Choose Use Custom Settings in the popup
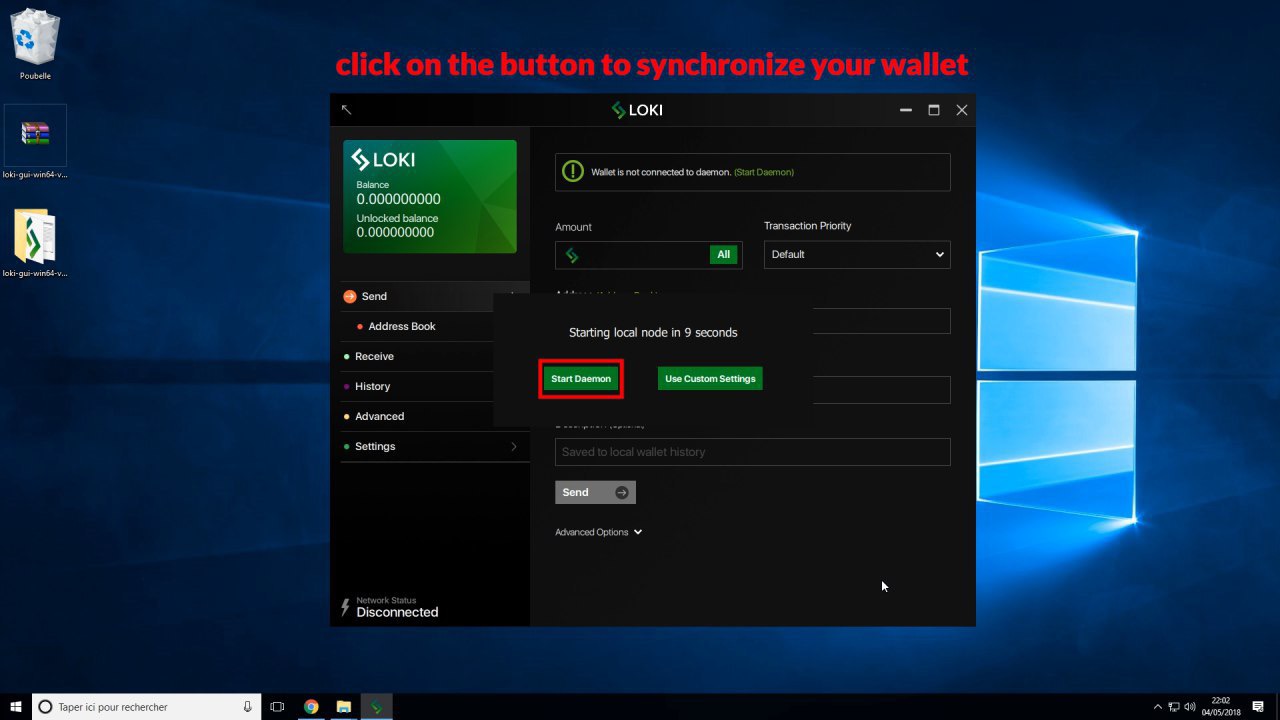This screenshot has height=720, width=1280. tap(710, 379)
